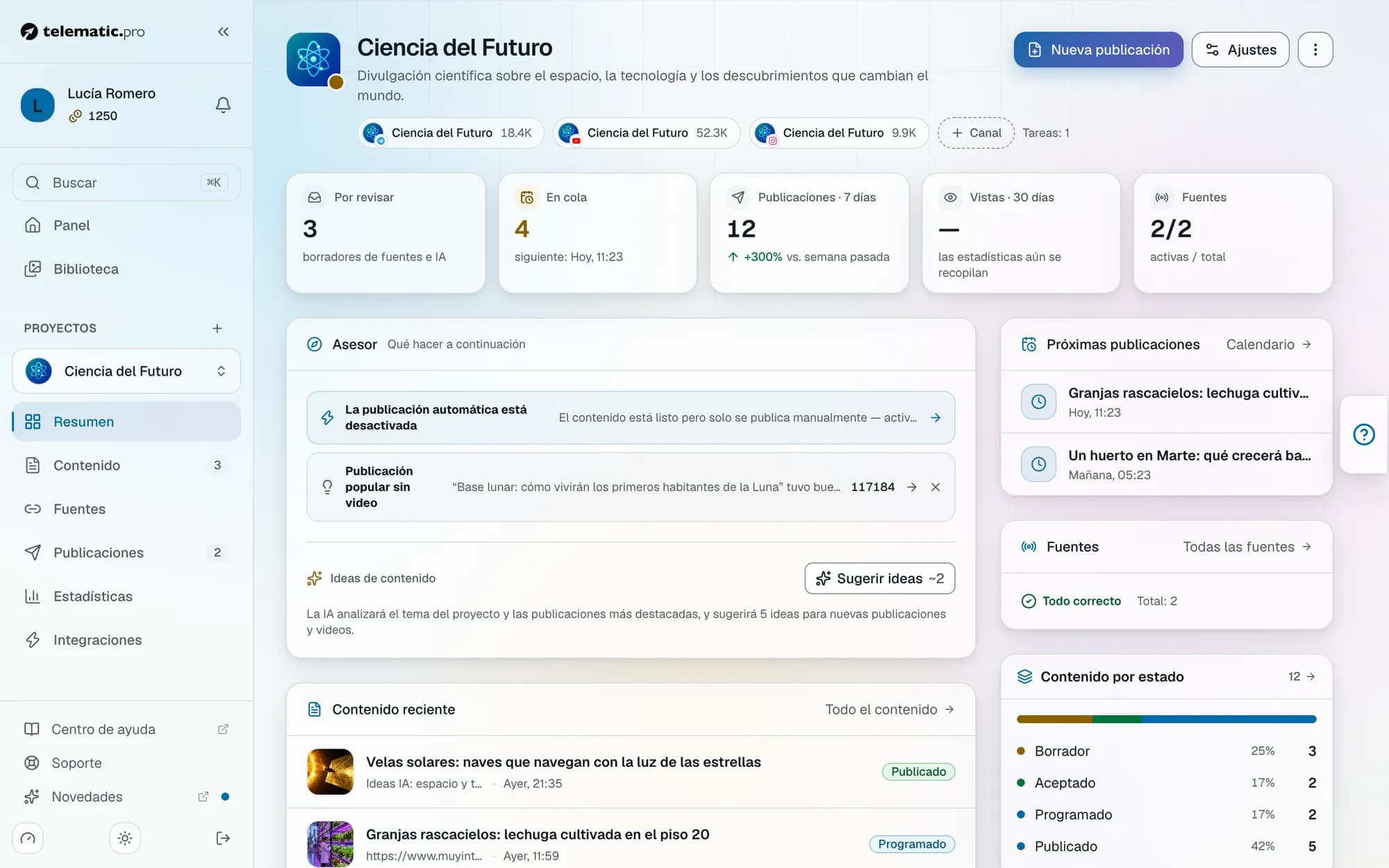Select the Instagram channel chip with 9.9K

[x=839, y=133]
